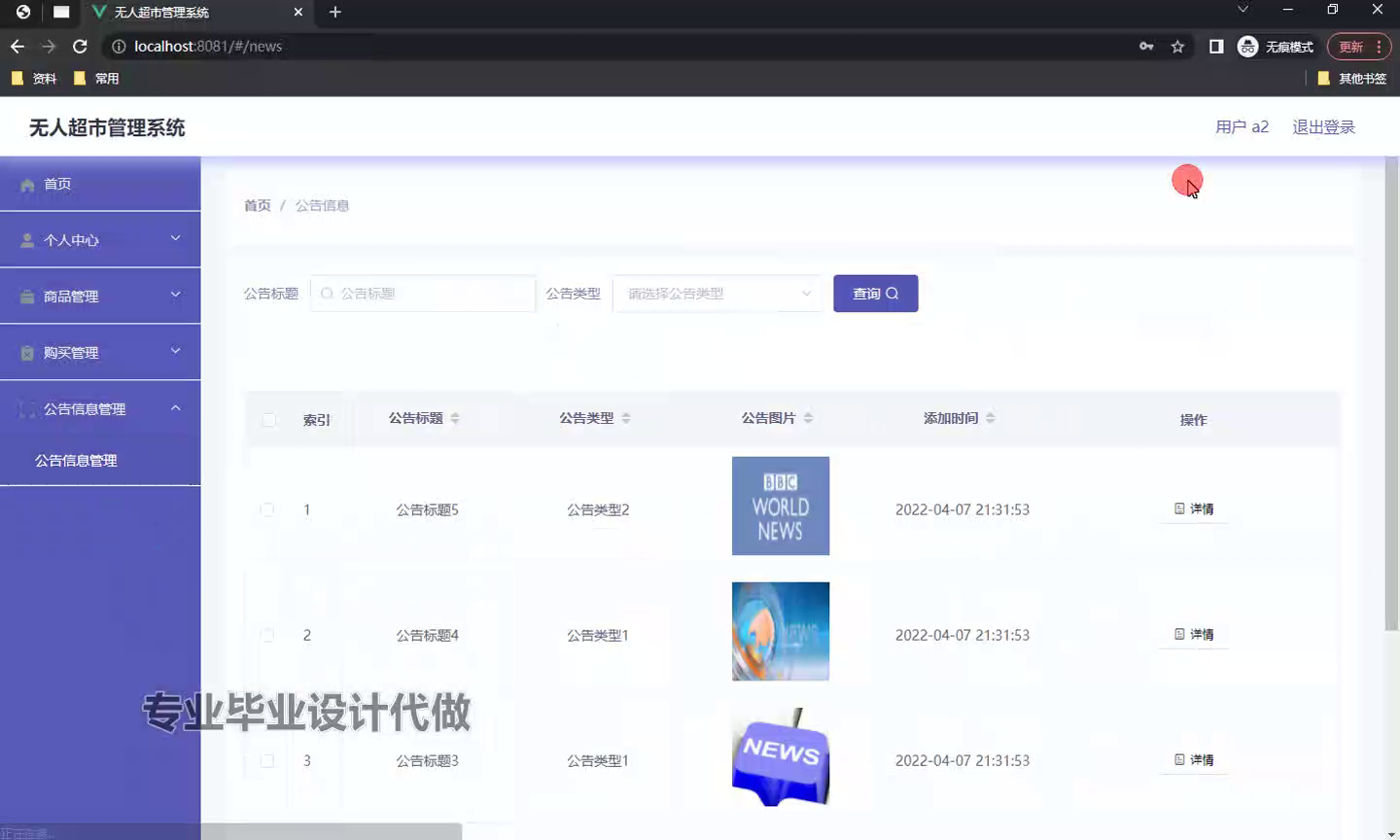Click the vertical page scrollbar
This screenshot has width=1400, height=840.
1391,394
